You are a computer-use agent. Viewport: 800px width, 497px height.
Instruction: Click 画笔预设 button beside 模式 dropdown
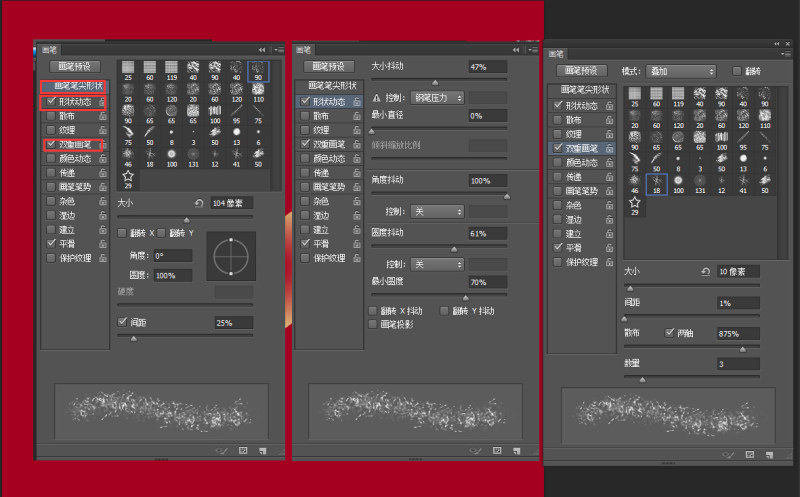[581, 71]
